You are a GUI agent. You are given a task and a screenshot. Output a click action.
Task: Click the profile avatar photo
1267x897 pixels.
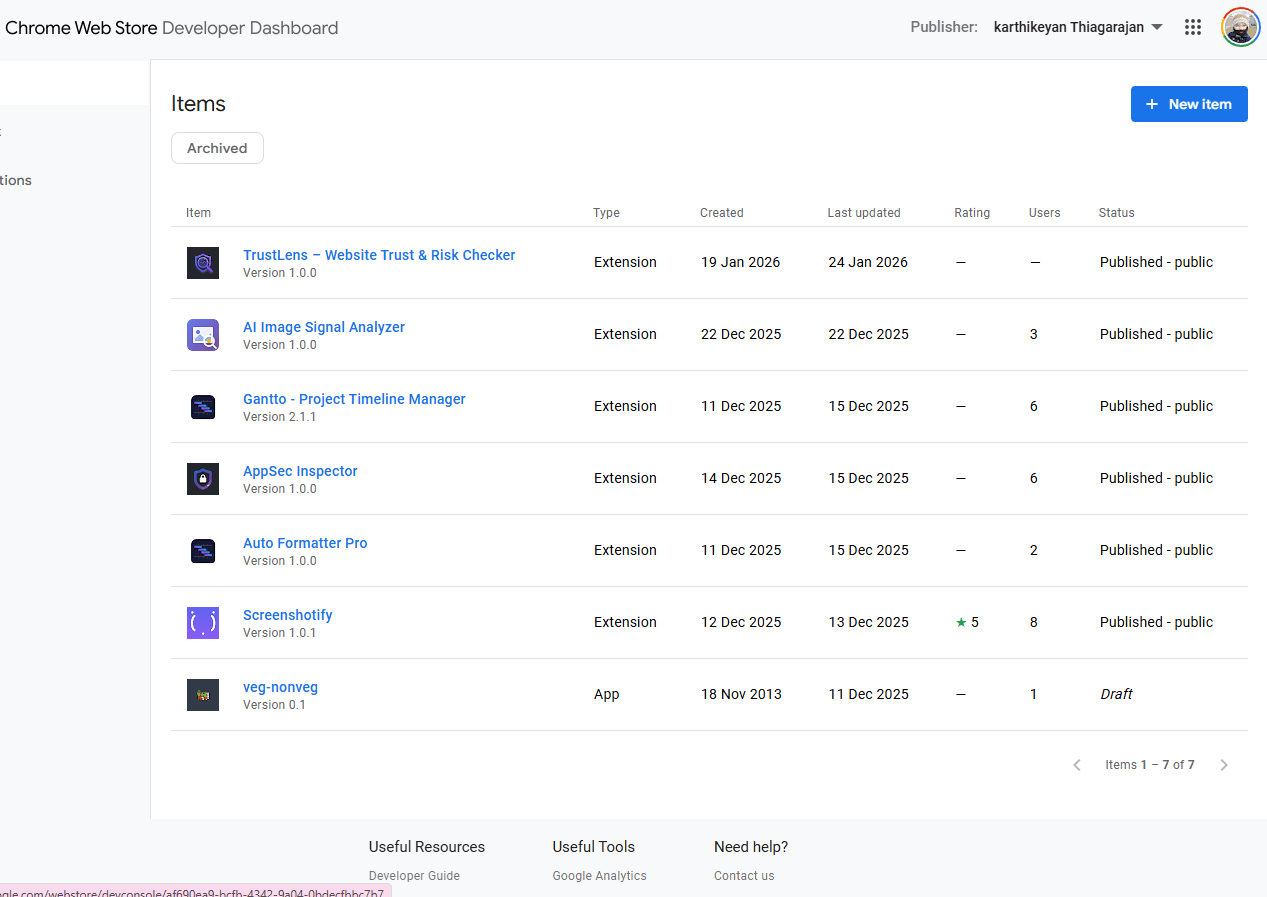pos(1240,27)
